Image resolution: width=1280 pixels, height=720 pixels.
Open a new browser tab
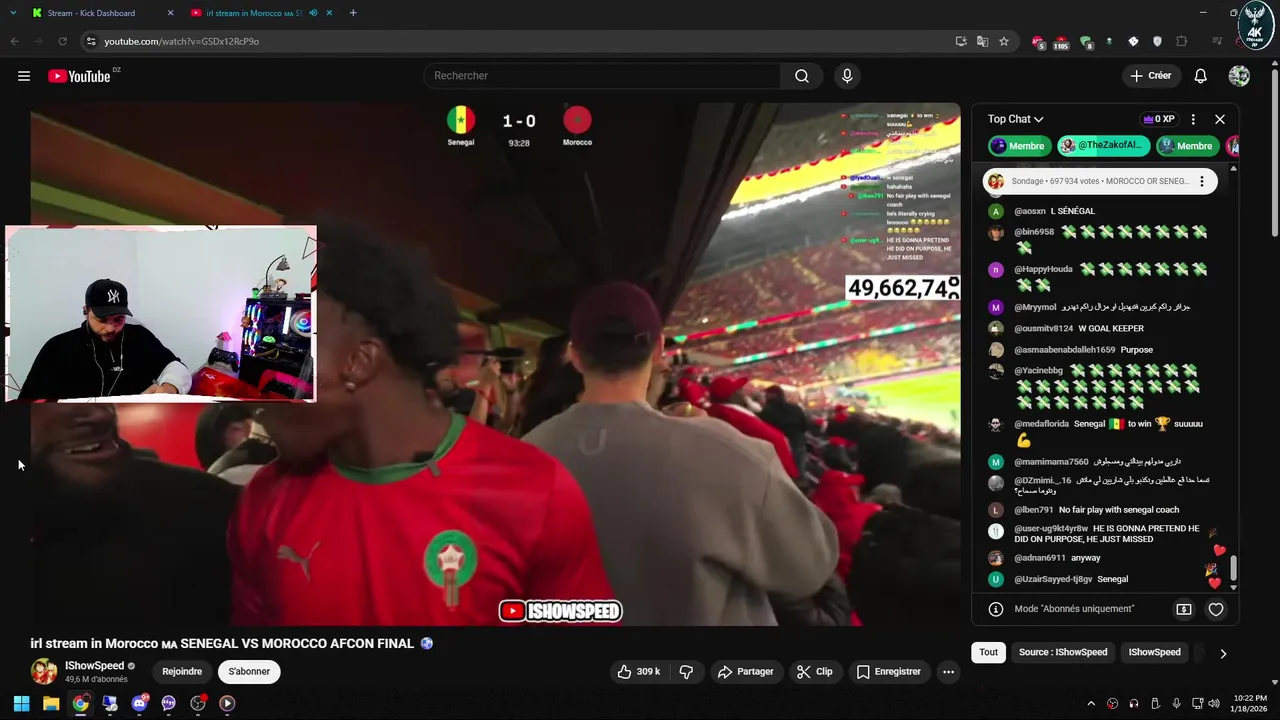[353, 13]
